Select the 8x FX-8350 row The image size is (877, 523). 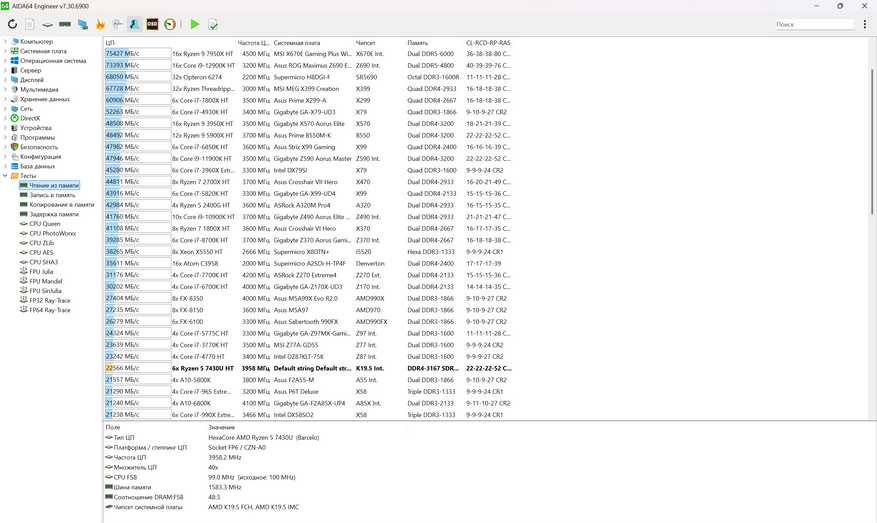(x=308, y=298)
